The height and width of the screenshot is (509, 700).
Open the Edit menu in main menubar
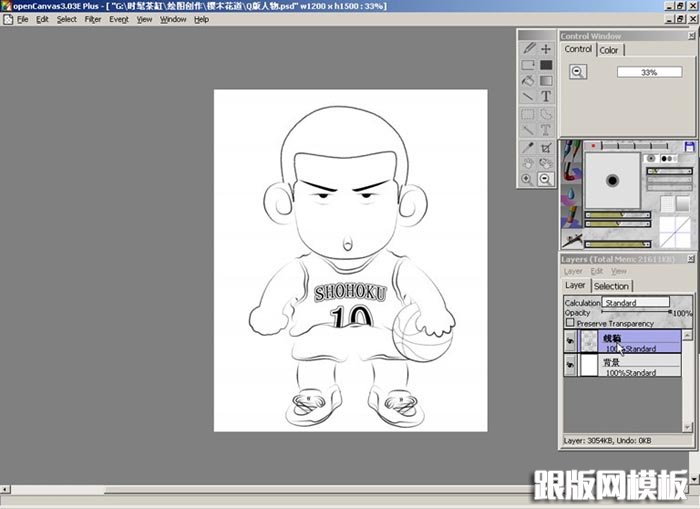[x=42, y=20]
